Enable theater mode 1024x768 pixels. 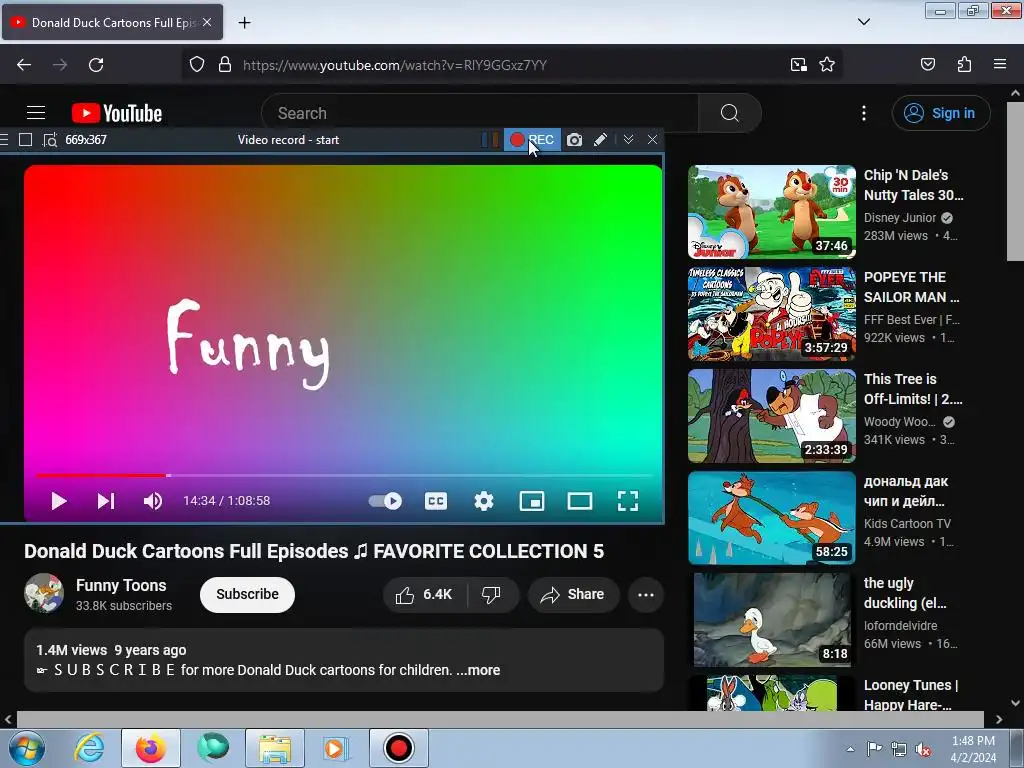pos(580,501)
